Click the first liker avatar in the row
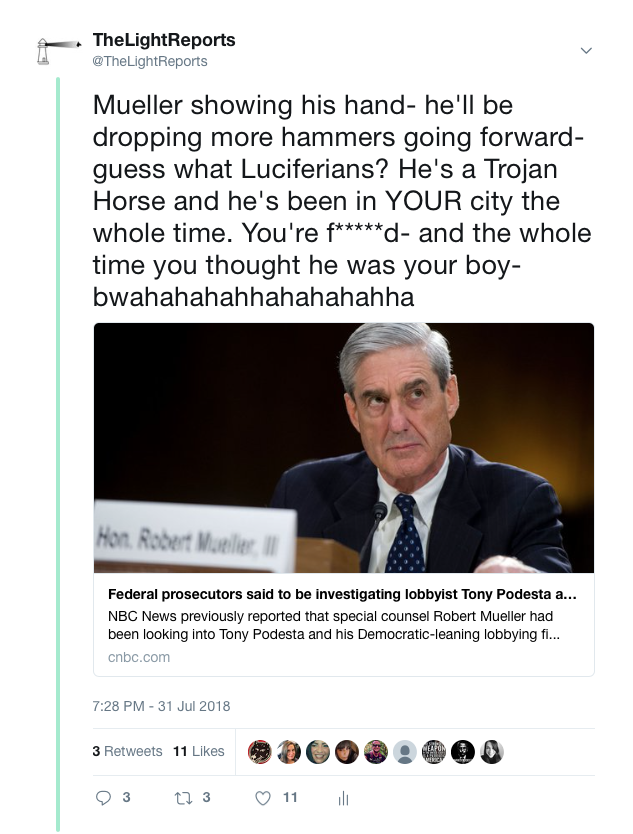 coord(260,752)
